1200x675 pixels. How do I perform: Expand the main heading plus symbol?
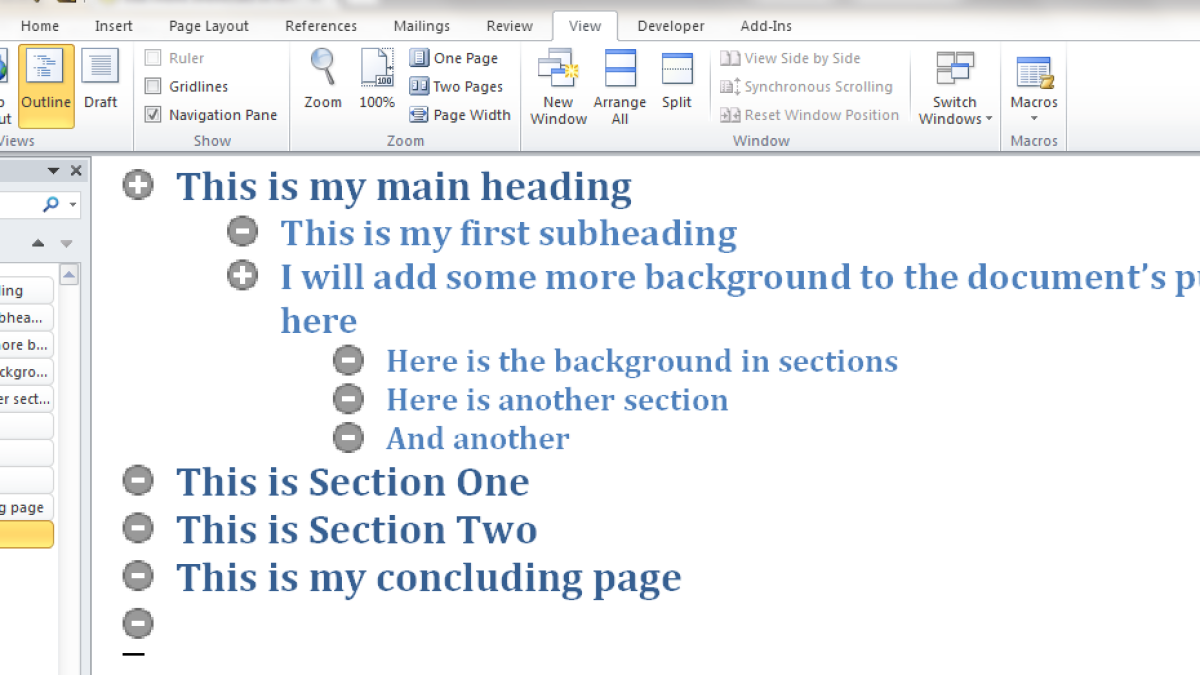138,185
